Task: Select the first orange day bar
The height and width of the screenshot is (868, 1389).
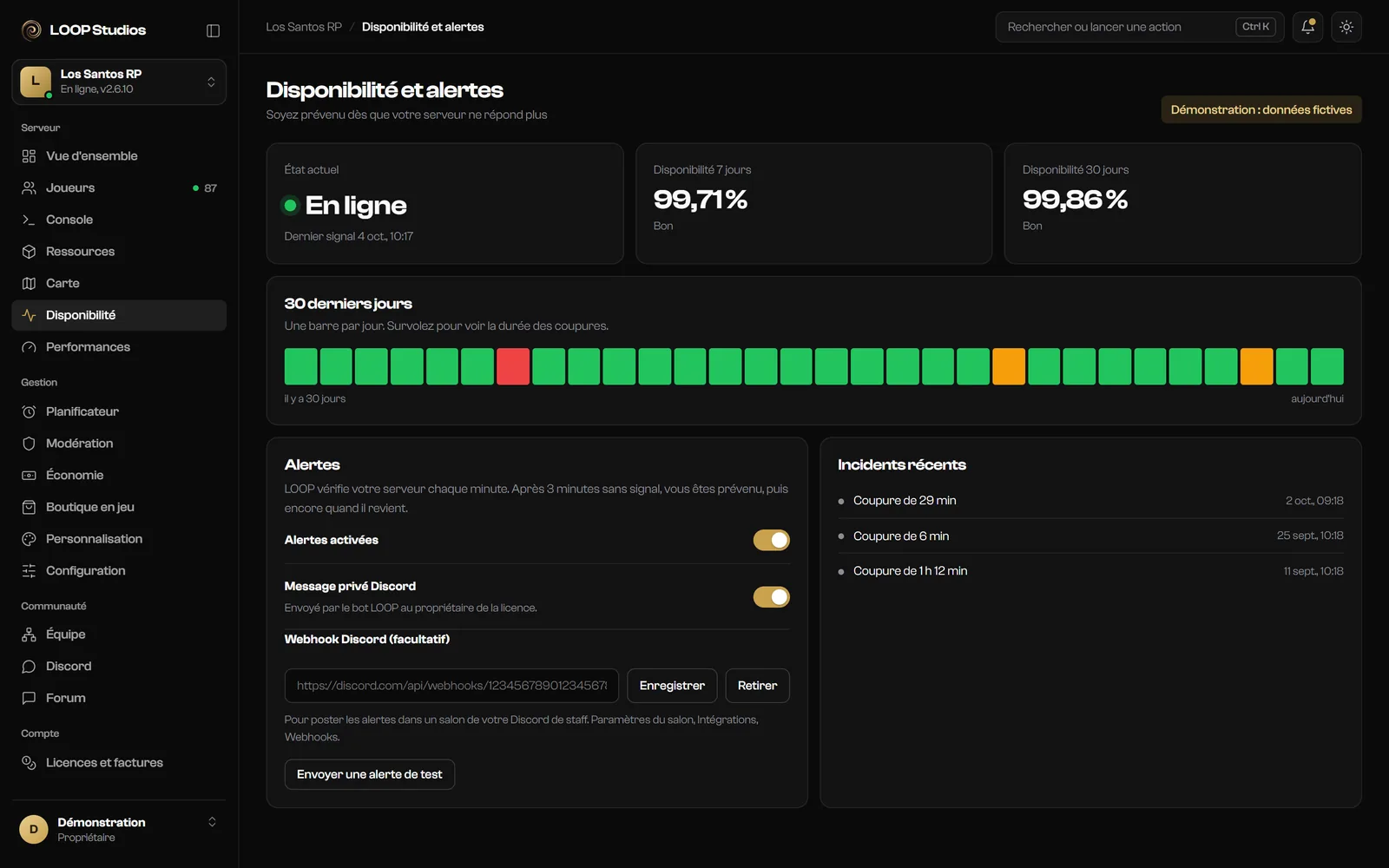Action: (1009, 366)
